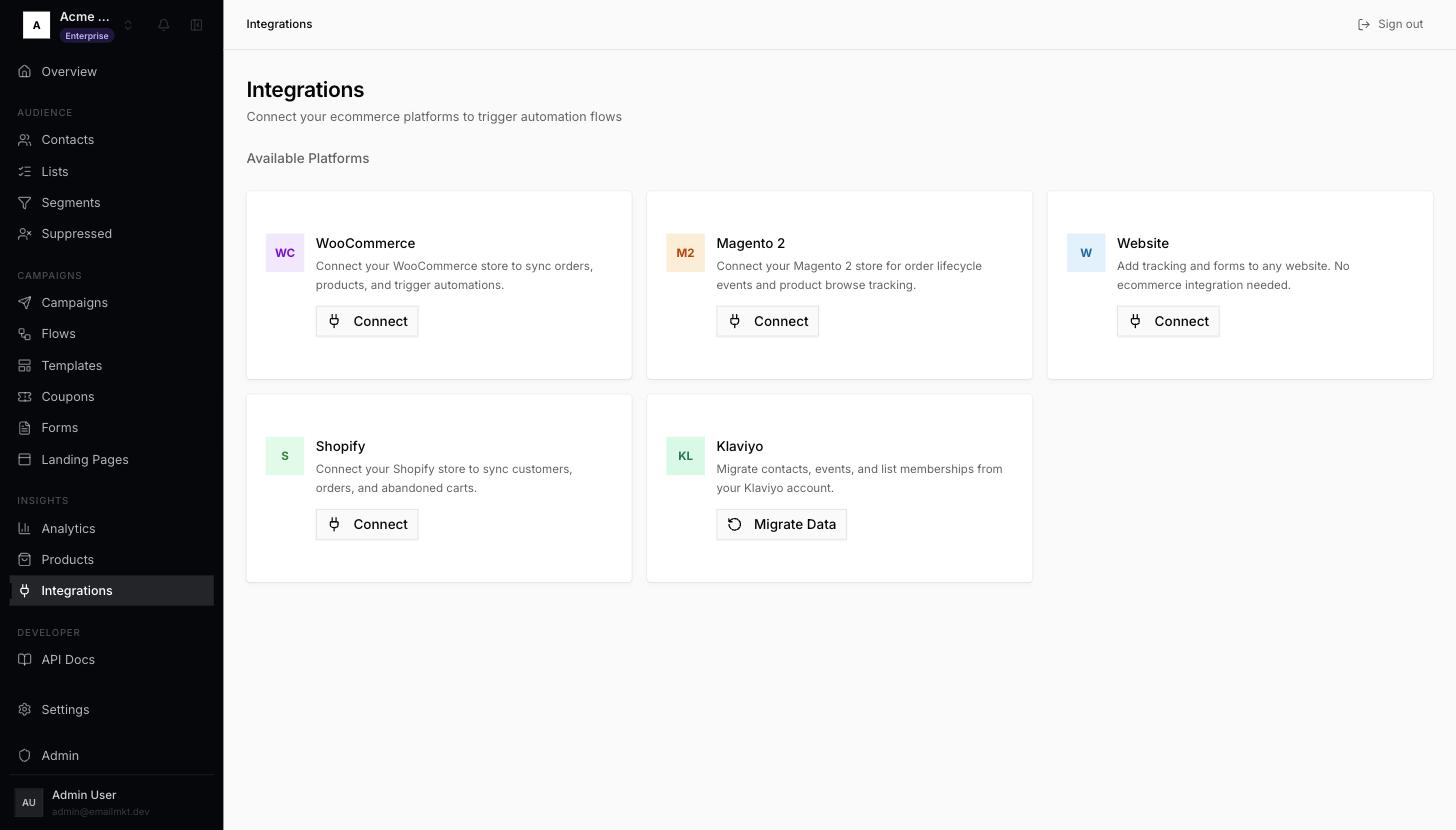Click the Segments funnel icon
This screenshot has width=1456, height=830.
[x=25, y=203]
